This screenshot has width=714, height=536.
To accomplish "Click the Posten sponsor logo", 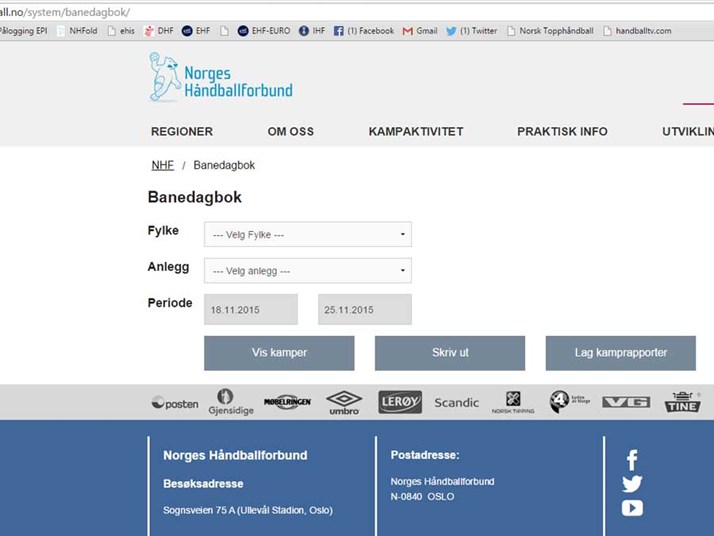I will tap(175, 403).
